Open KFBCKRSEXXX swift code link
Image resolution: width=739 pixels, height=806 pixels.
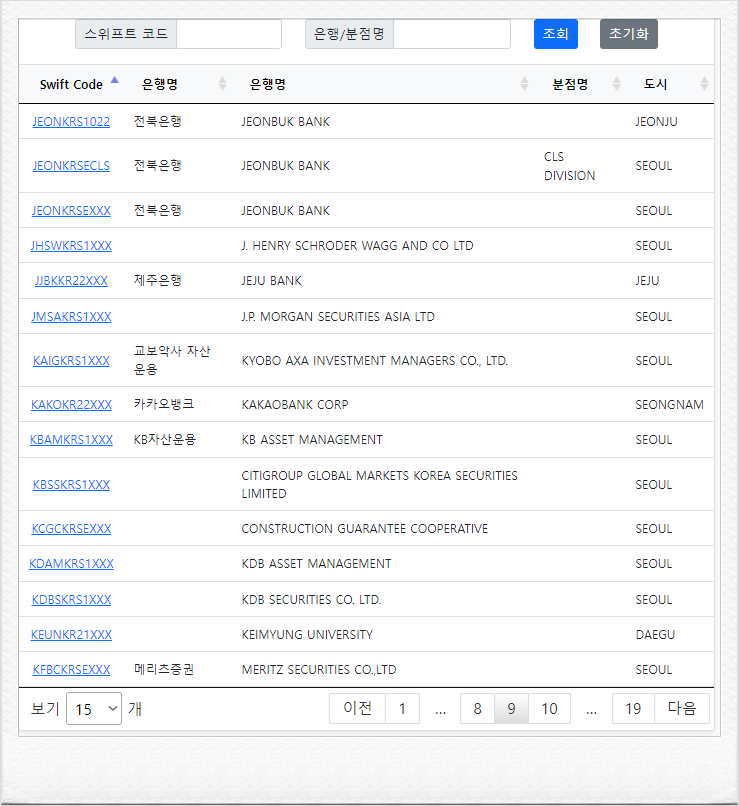coord(71,670)
